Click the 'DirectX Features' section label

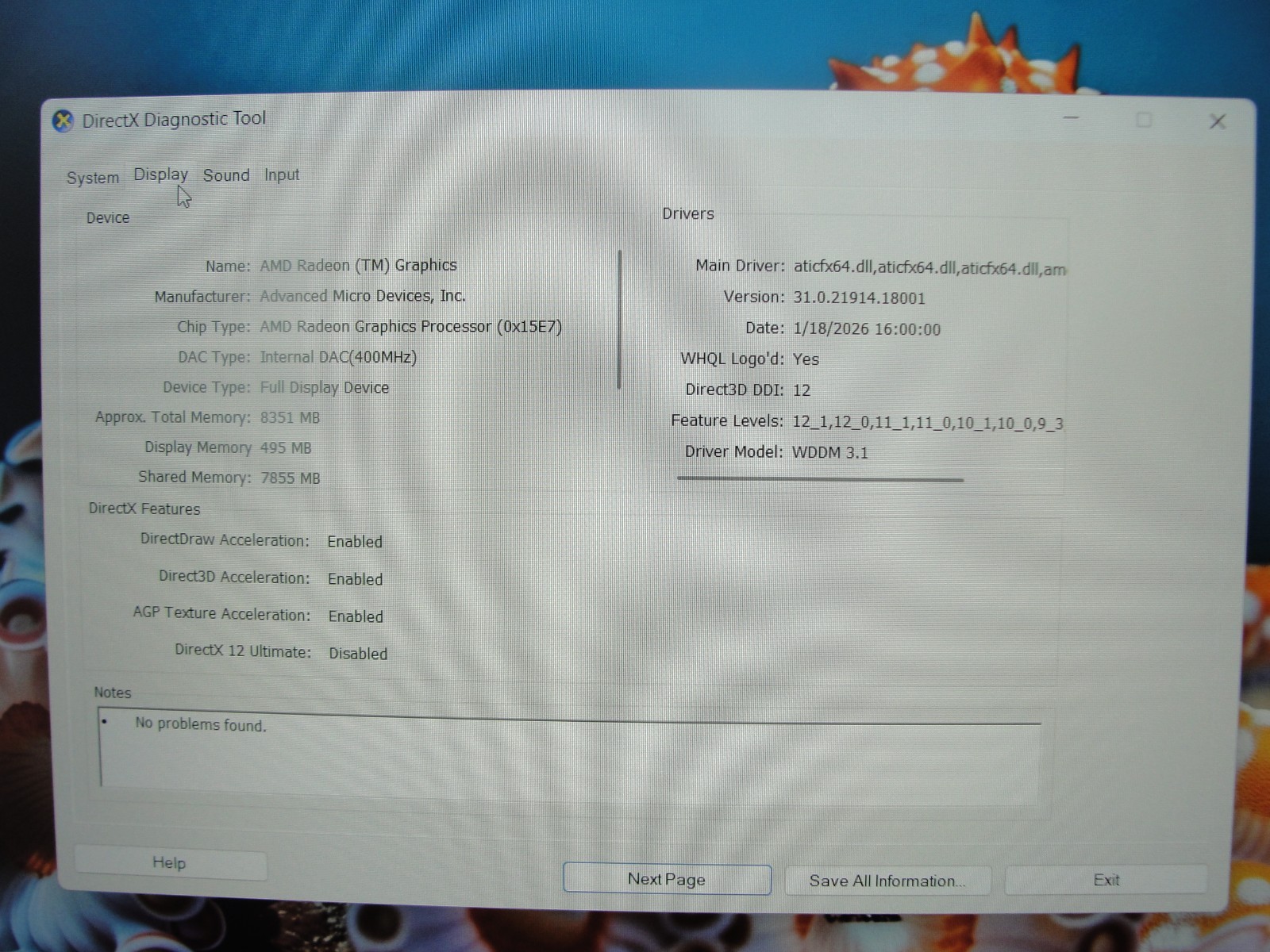144,509
